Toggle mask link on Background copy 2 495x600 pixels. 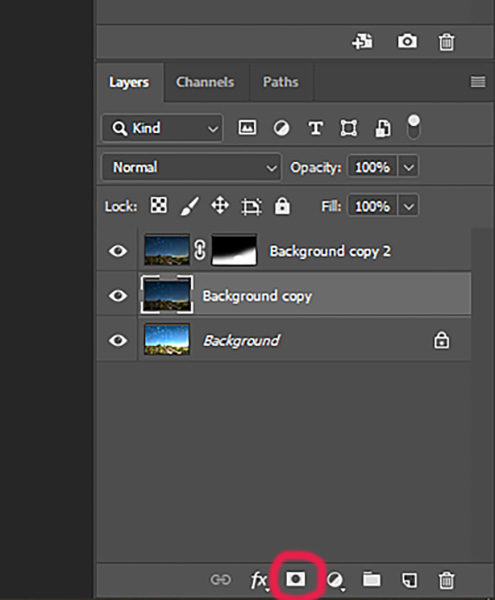pyautogui.click(x=200, y=250)
